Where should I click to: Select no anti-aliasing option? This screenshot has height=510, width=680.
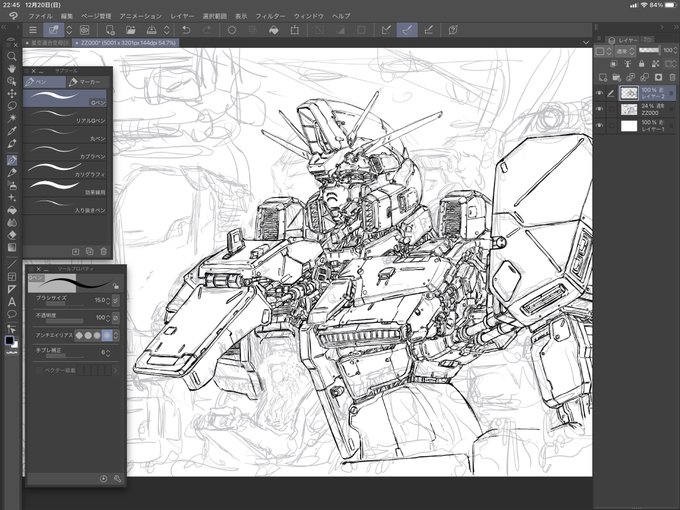79,335
